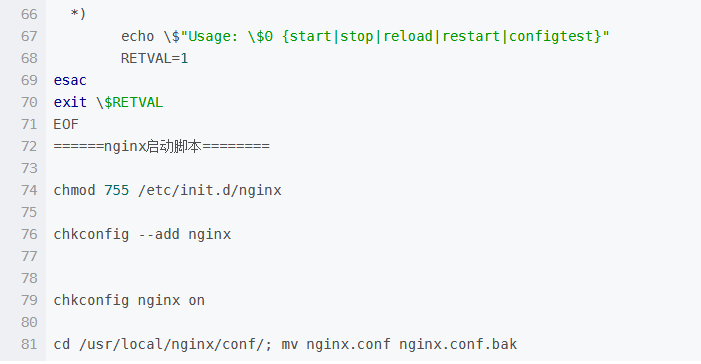Image resolution: width=701 pixels, height=364 pixels.
Task: Click the esac keyword
Action: 70,80
